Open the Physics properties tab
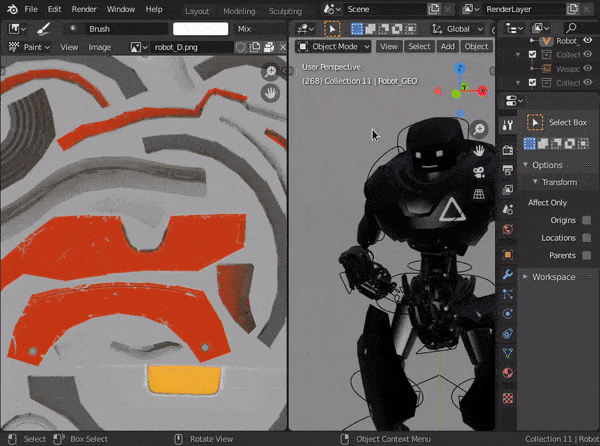The width and height of the screenshot is (600, 446). point(508,314)
